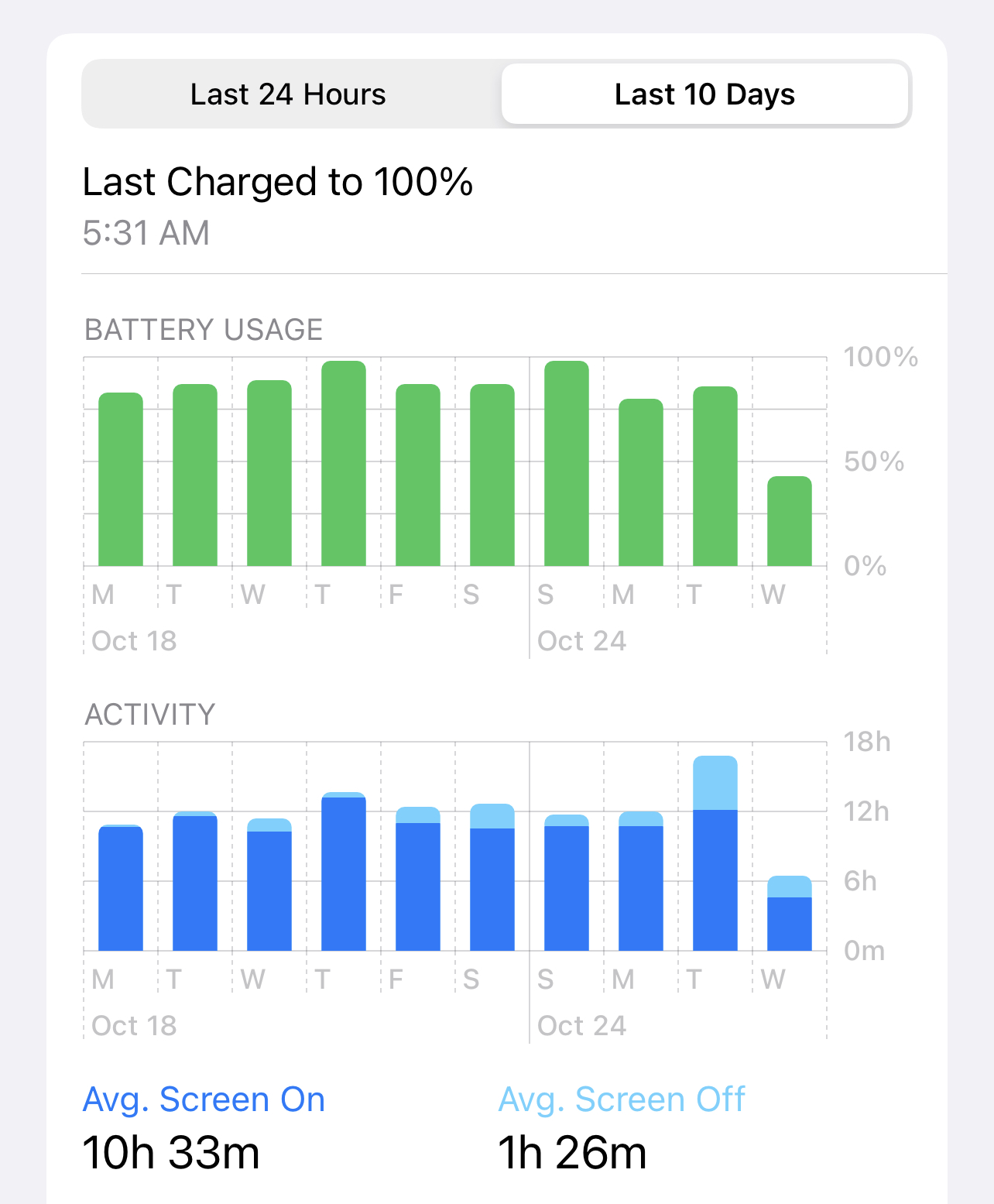Tap the Battery Usage bar for Monday Oct 25
This screenshot has height=1204, width=994.
641,483
